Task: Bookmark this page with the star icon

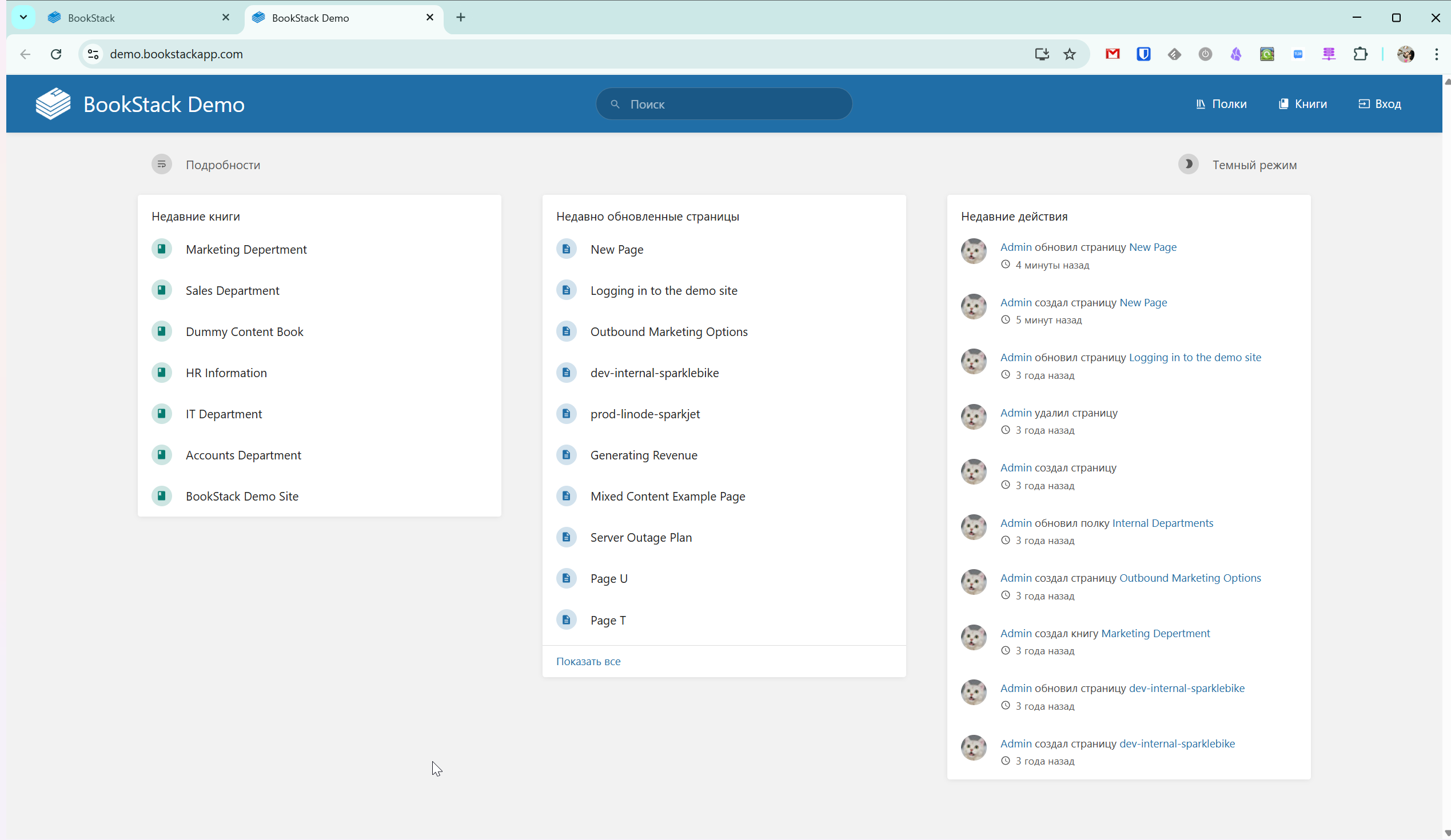Action: [1069, 54]
